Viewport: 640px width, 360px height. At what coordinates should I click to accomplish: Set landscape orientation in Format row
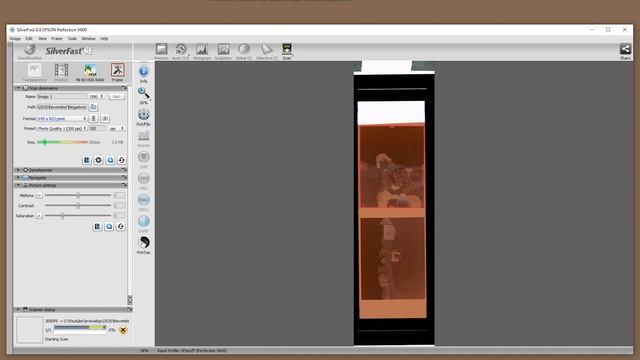tap(105, 118)
